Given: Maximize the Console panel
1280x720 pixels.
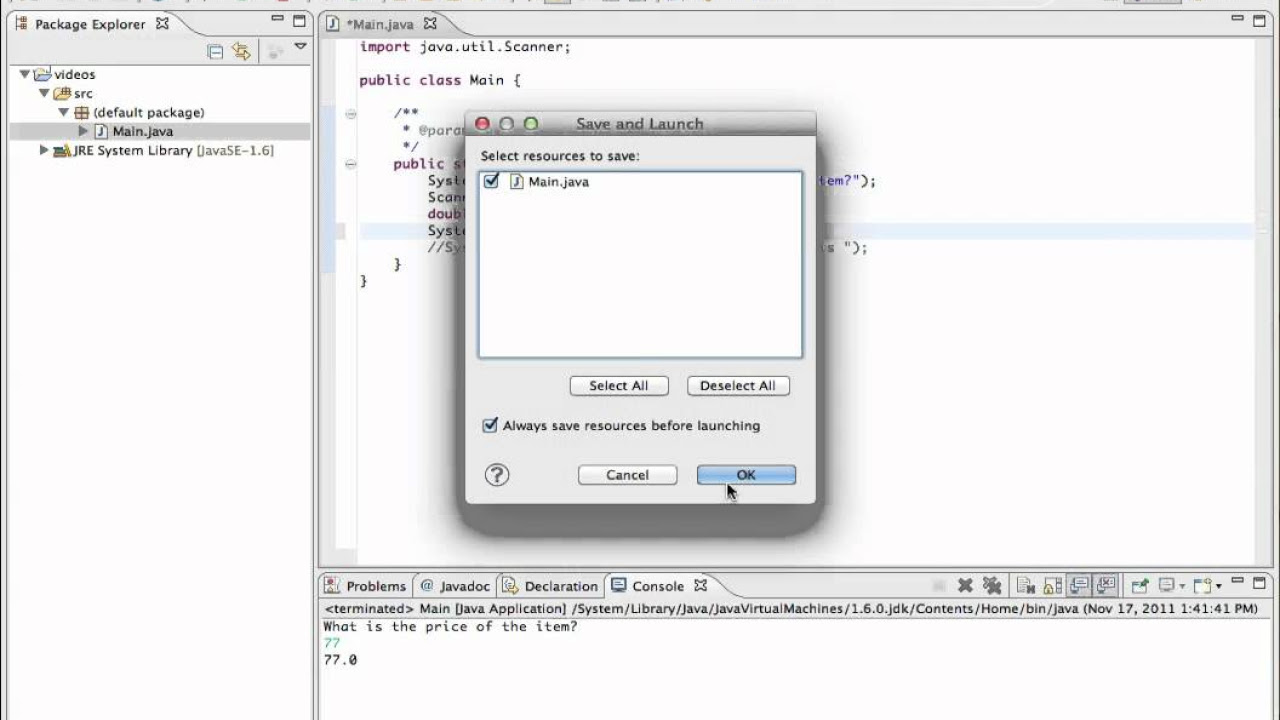Looking at the screenshot, I should 1259,582.
